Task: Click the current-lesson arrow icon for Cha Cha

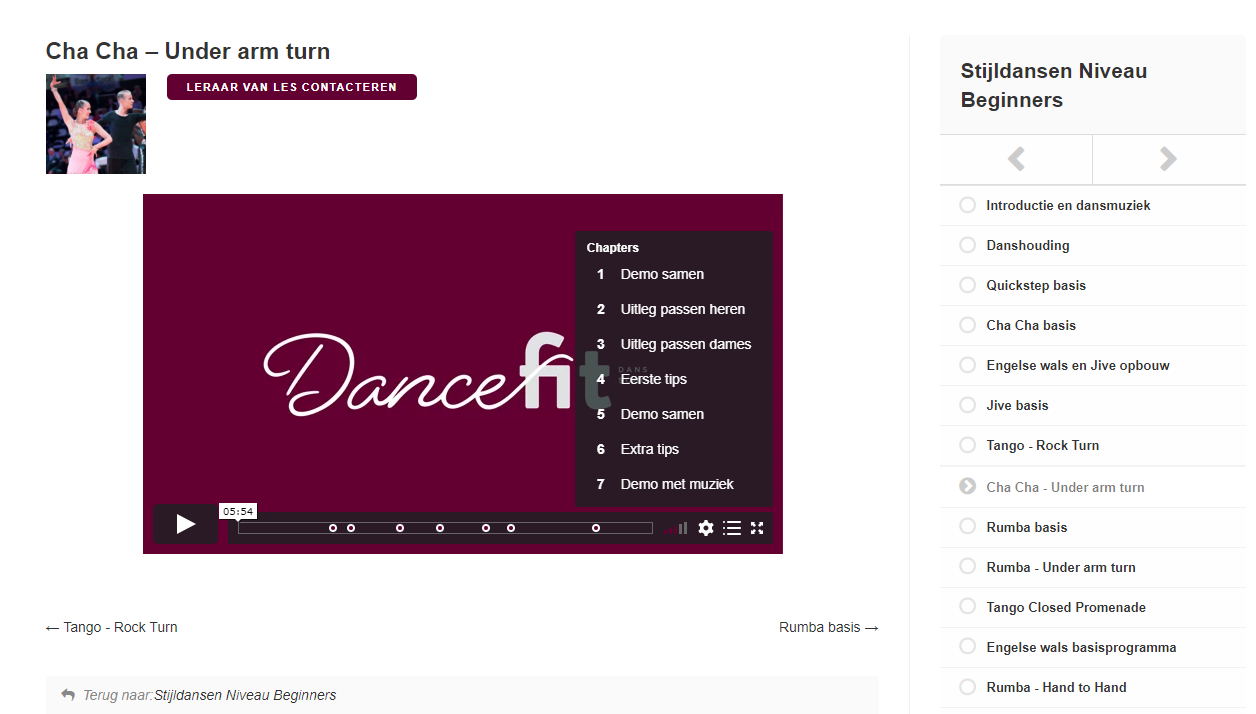Action: pyautogui.click(x=967, y=486)
